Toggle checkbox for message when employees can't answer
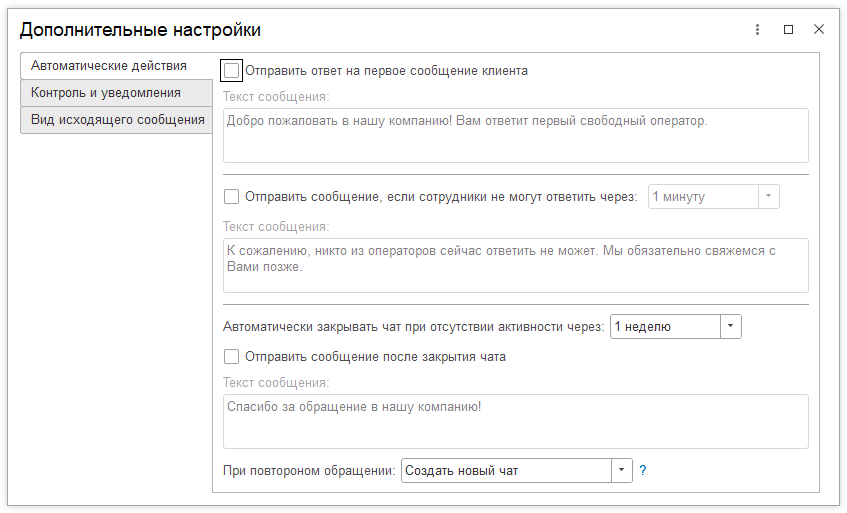 232,197
